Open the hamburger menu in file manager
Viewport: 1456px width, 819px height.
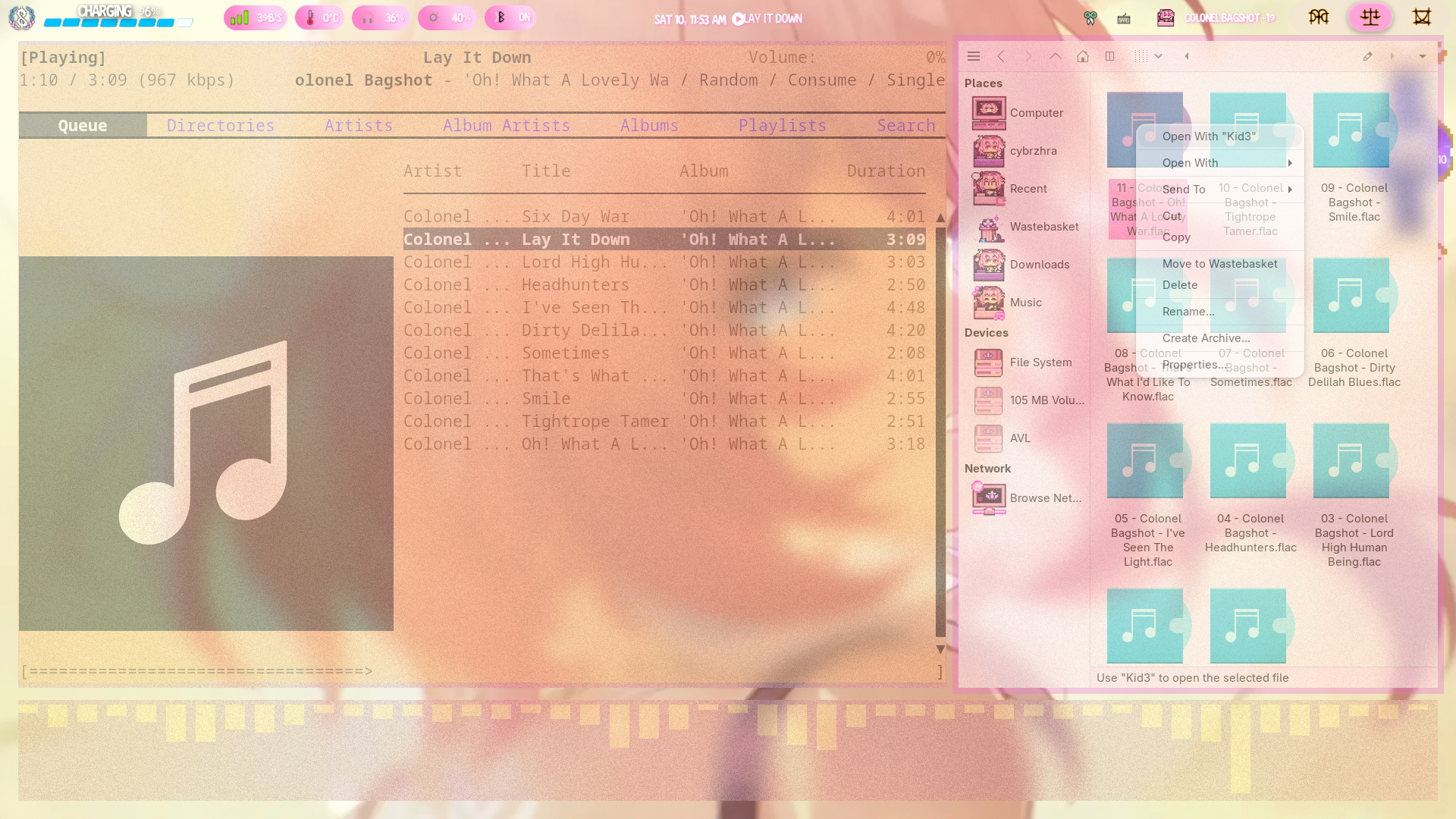point(974,56)
